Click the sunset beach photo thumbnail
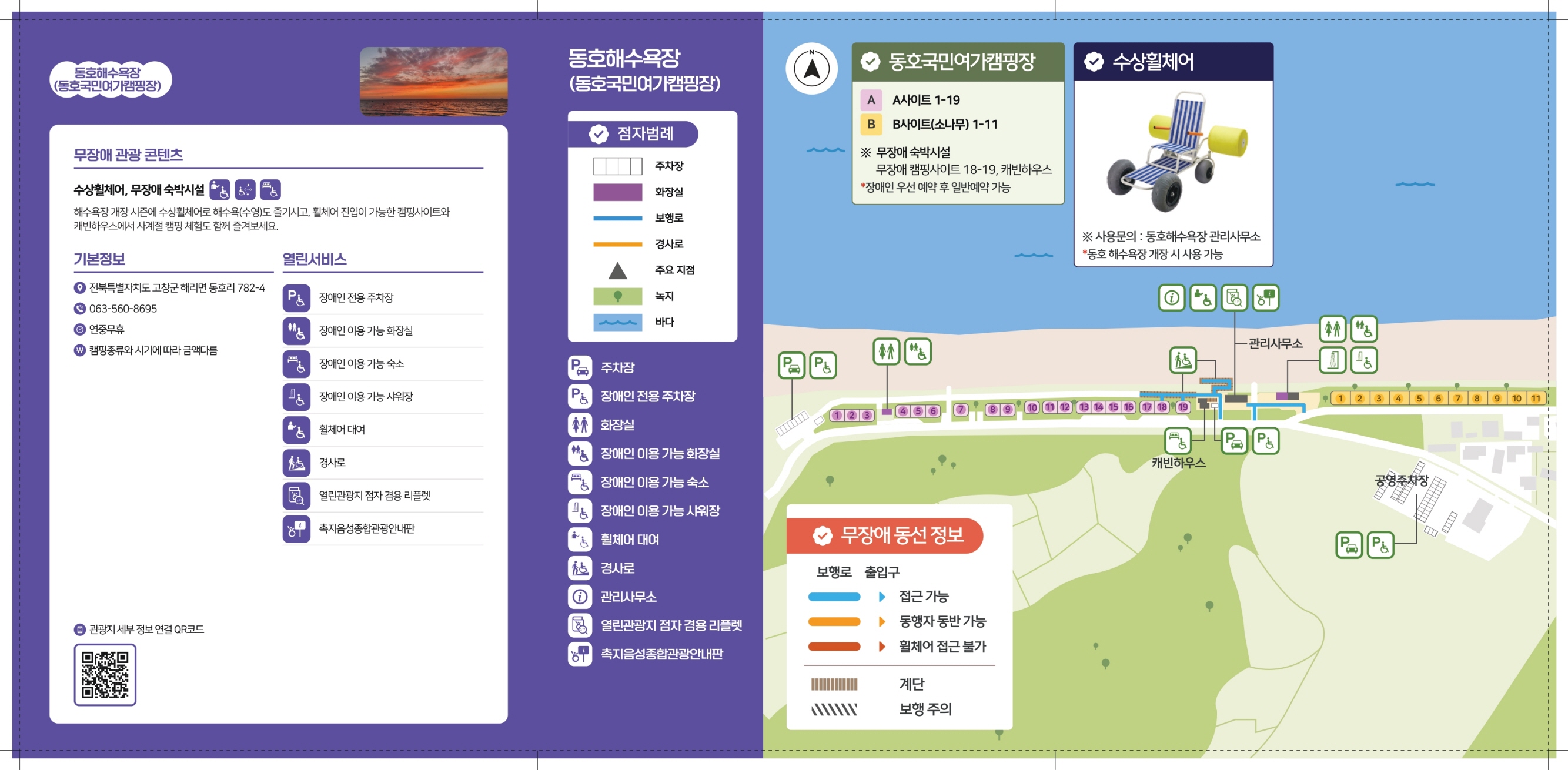This screenshot has width=1568, height=770. point(433,82)
